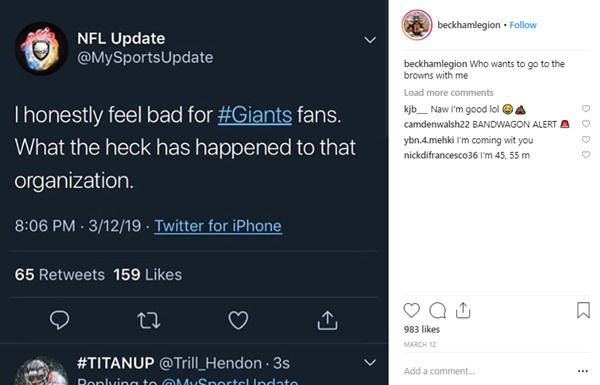This screenshot has width=600, height=385.
Task: Open Twitter for iPhone link
Action: [218, 226]
